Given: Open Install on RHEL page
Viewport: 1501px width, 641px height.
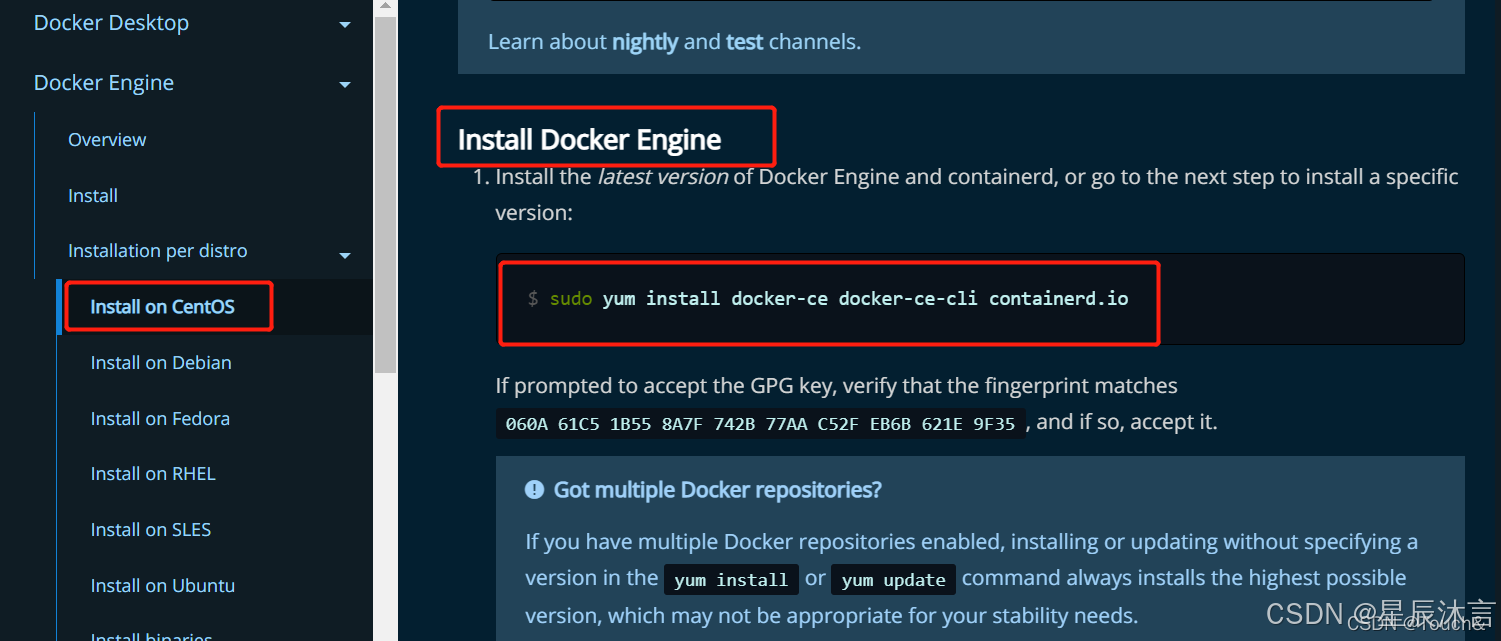Looking at the screenshot, I should pos(153,474).
